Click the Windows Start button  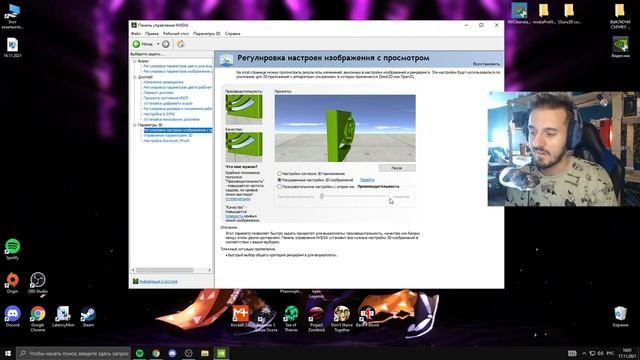pyautogui.click(x=8, y=353)
